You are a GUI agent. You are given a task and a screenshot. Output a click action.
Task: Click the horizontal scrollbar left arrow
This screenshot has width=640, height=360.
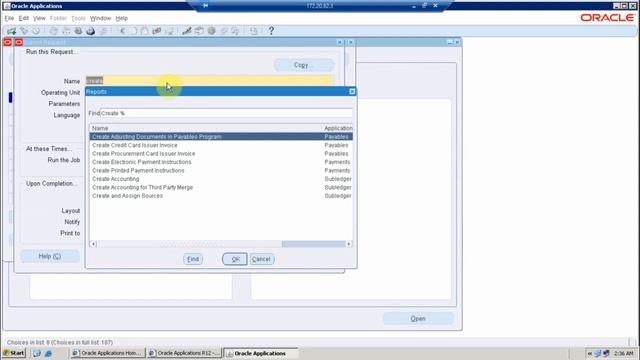pos(93,244)
